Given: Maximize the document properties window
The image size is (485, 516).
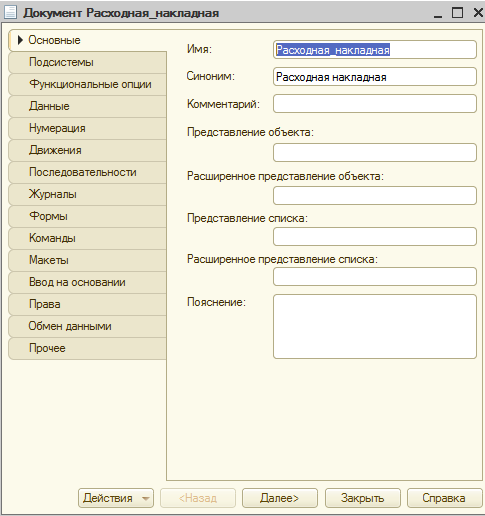Looking at the screenshot, I should [457, 13].
